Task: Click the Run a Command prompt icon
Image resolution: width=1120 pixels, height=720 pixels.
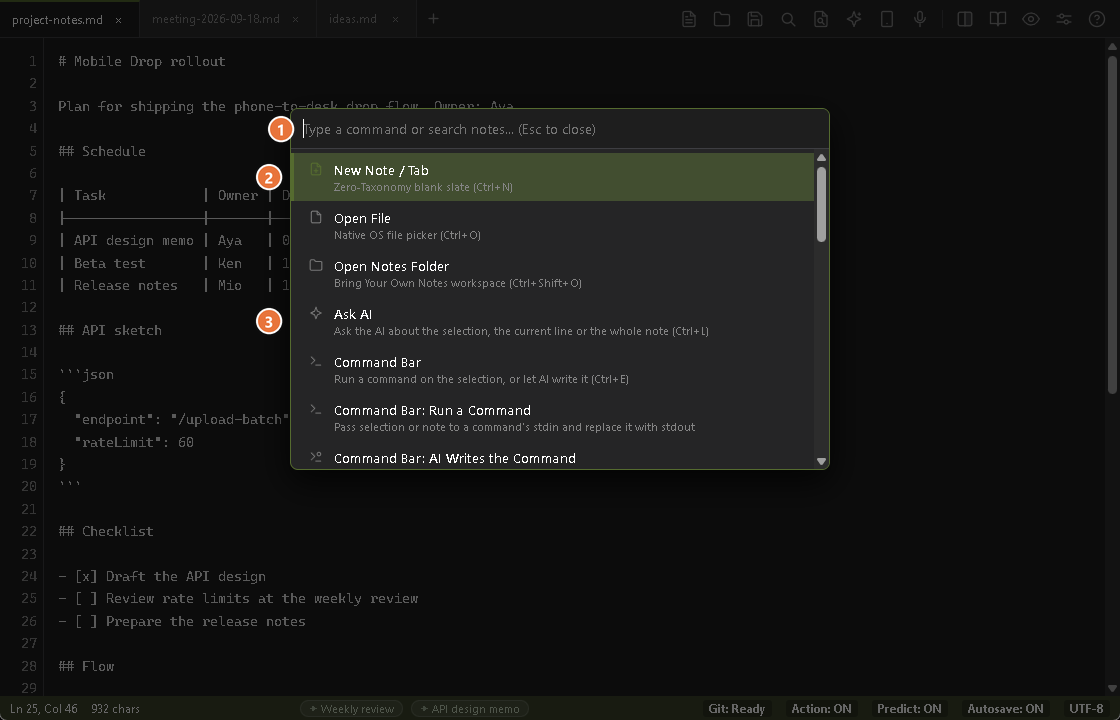Action: 316,409
